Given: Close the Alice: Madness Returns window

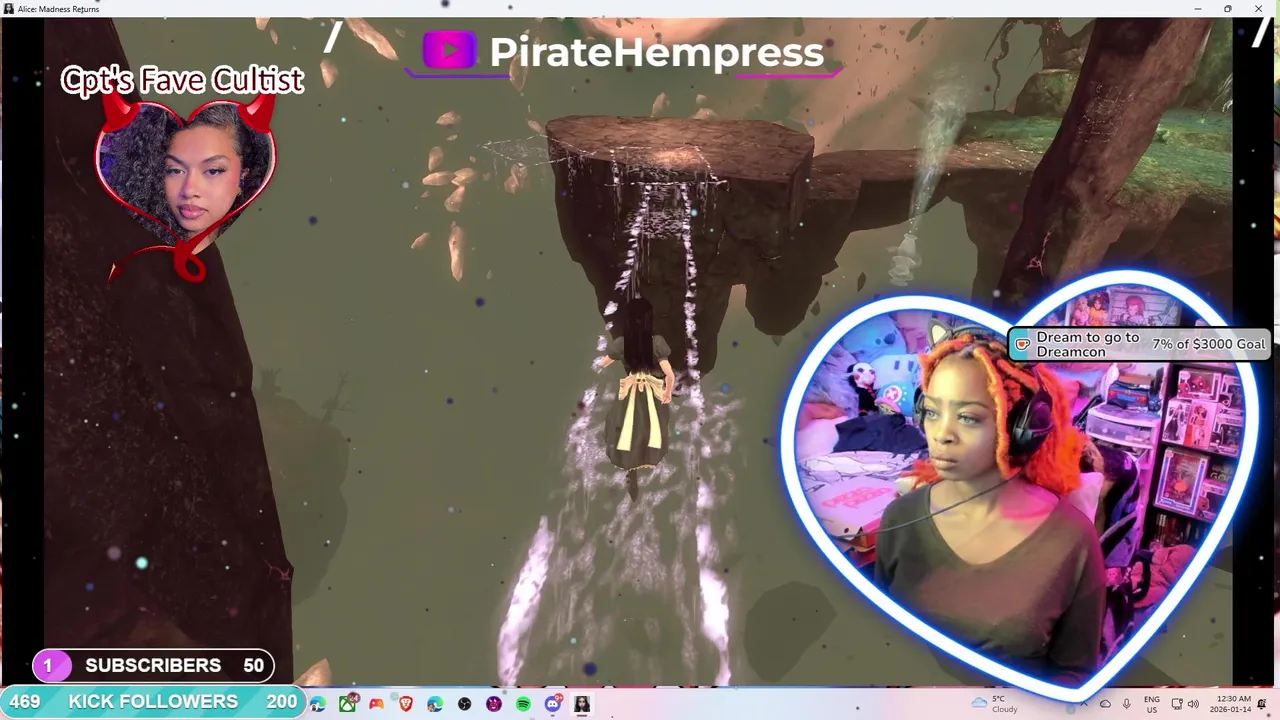Looking at the screenshot, I should tap(1258, 9).
